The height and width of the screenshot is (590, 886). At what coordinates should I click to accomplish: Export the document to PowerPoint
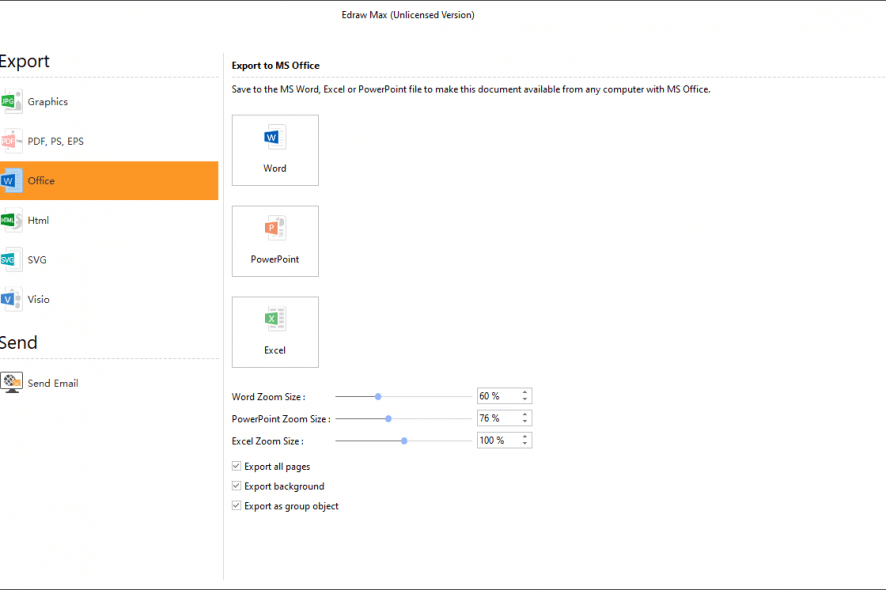[275, 241]
